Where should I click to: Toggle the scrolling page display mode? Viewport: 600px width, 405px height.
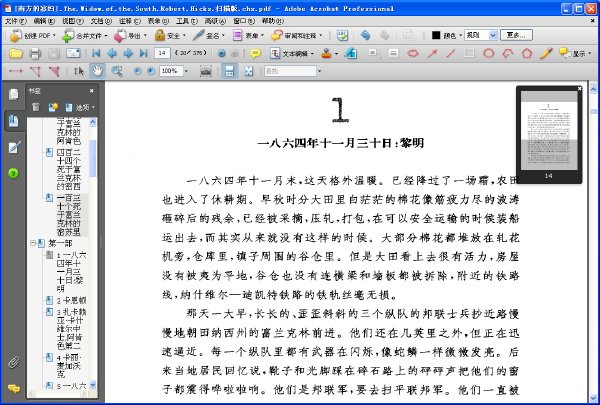pos(229,71)
